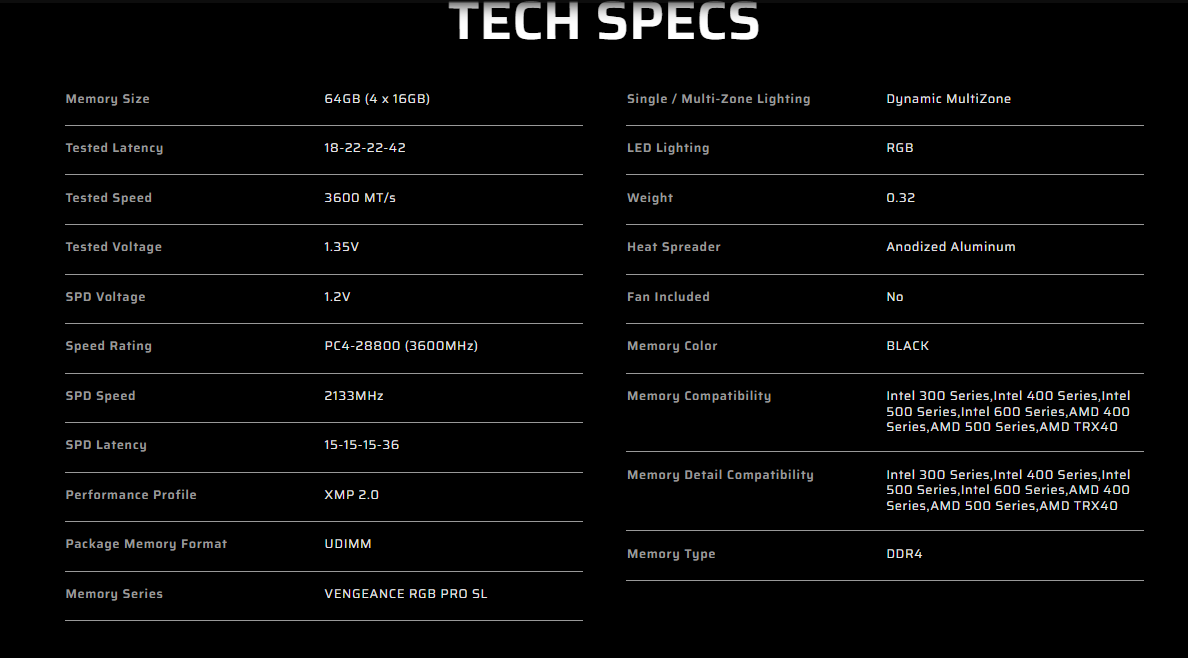The image size is (1188, 658).
Task: Click the SPD Speed 2133MHz value
Action: (x=354, y=396)
